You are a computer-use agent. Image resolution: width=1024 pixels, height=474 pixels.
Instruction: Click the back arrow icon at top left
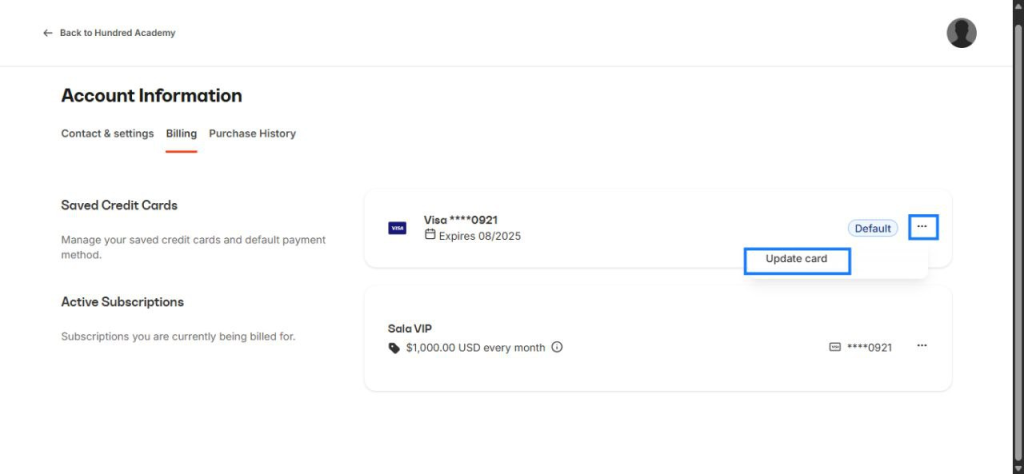point(47,33)
